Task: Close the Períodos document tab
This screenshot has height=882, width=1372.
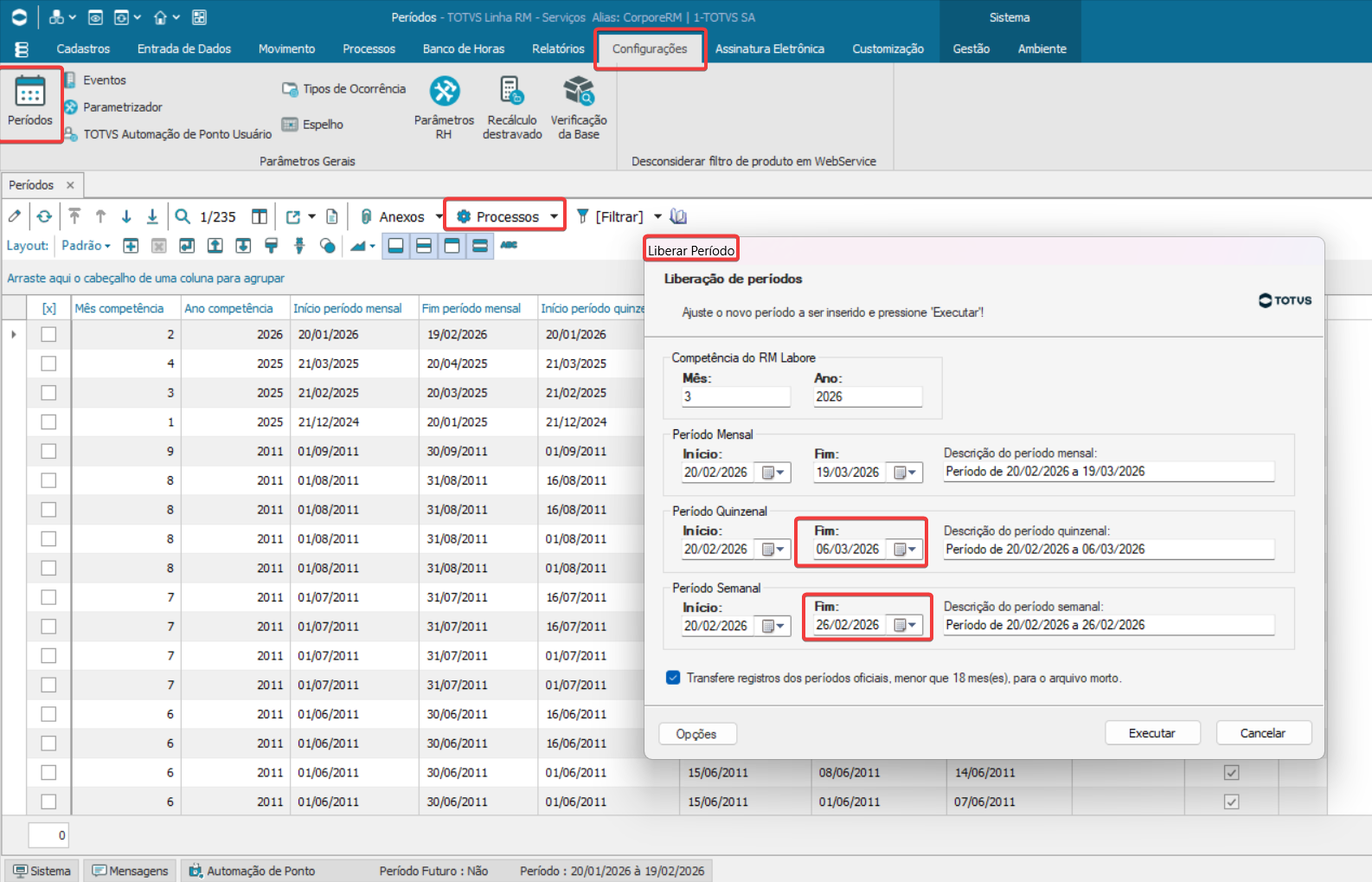Action: tap(70, 185)
